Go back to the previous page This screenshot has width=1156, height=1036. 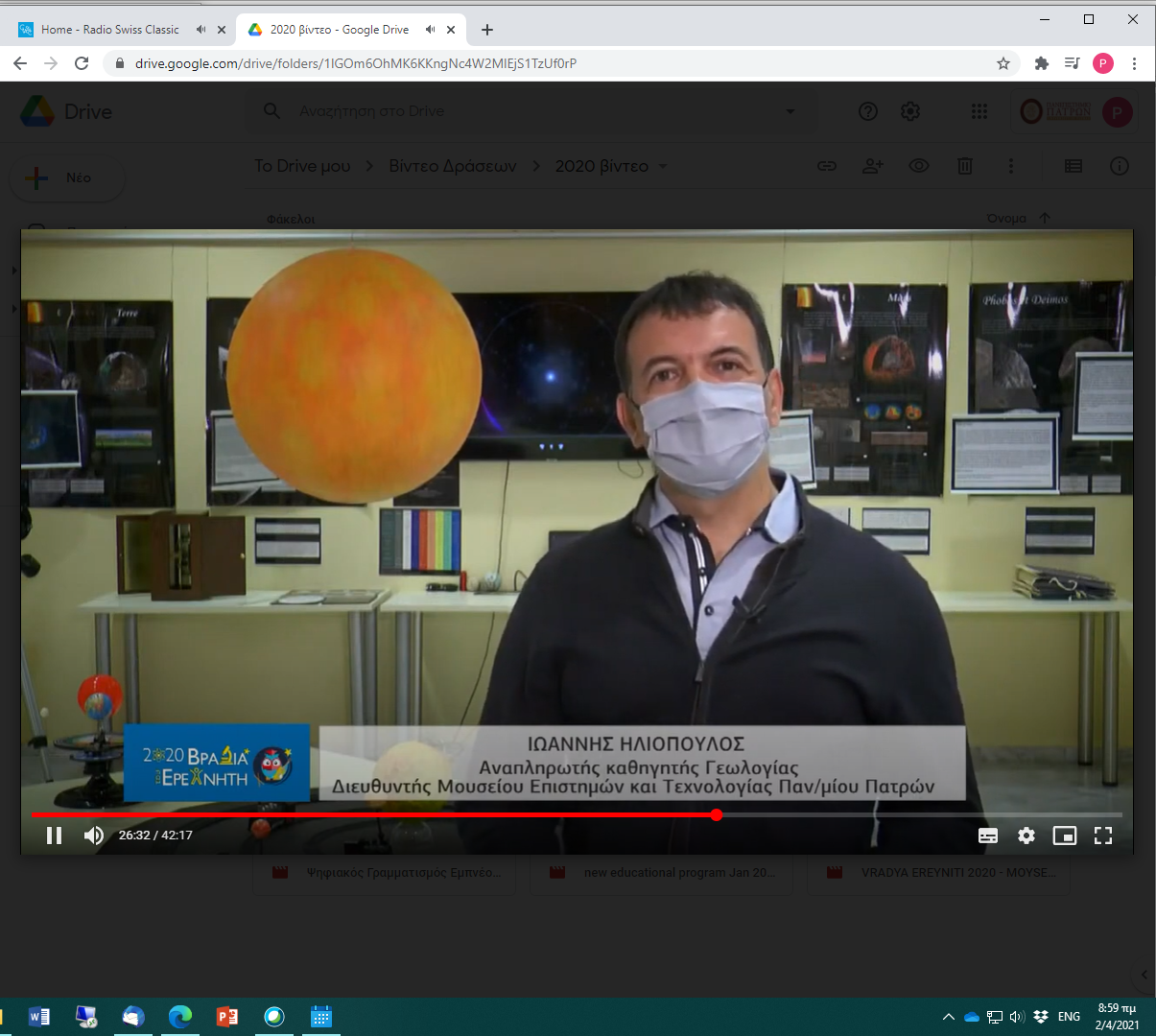[20, 63]
